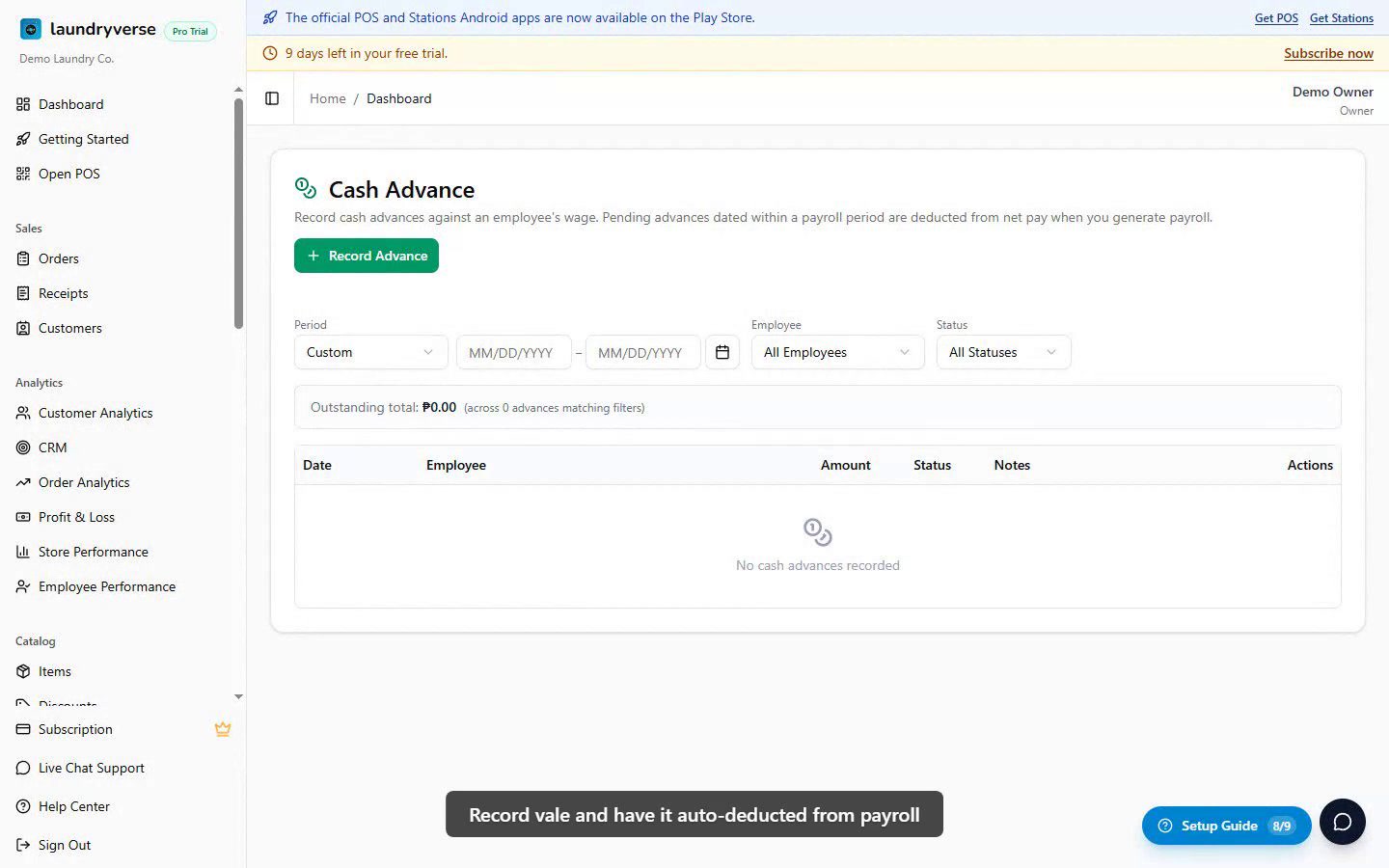Open Employee Performance menu item
This screenshot has width=1389, height=868.
(121, 586)
